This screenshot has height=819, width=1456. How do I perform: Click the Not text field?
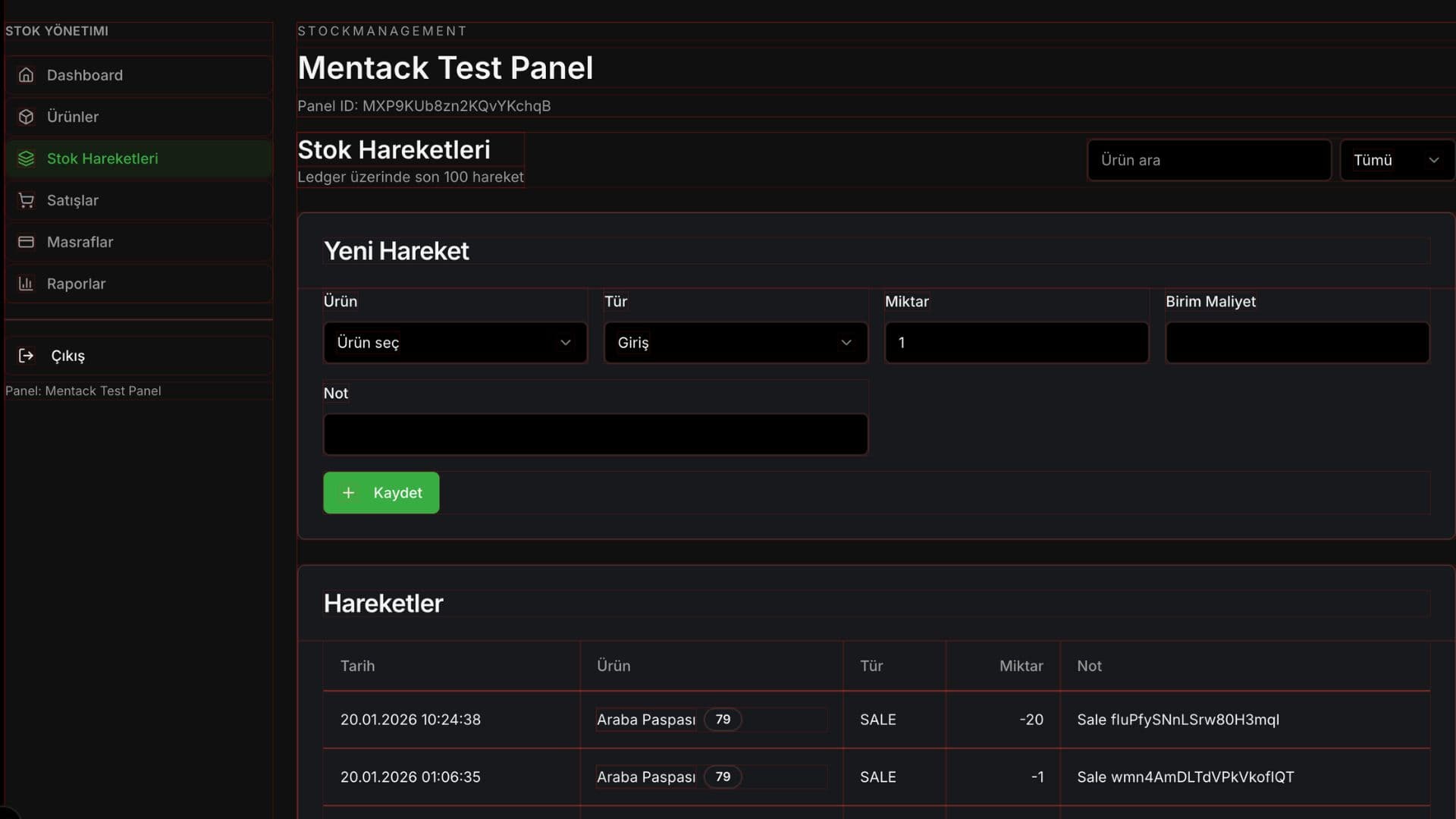(595, 435)
